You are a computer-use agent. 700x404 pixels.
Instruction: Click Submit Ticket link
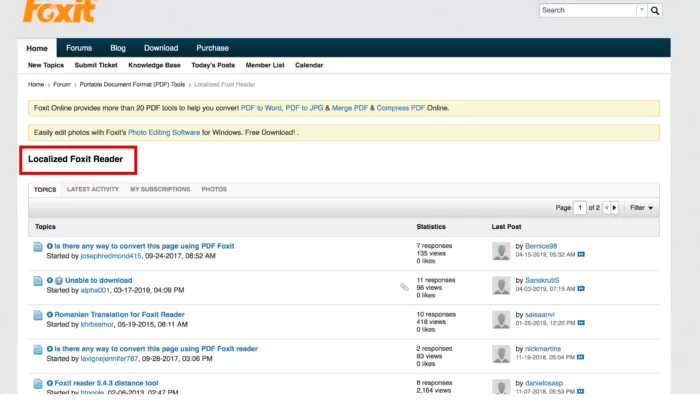pyautogui.click(x=96, y=65)
